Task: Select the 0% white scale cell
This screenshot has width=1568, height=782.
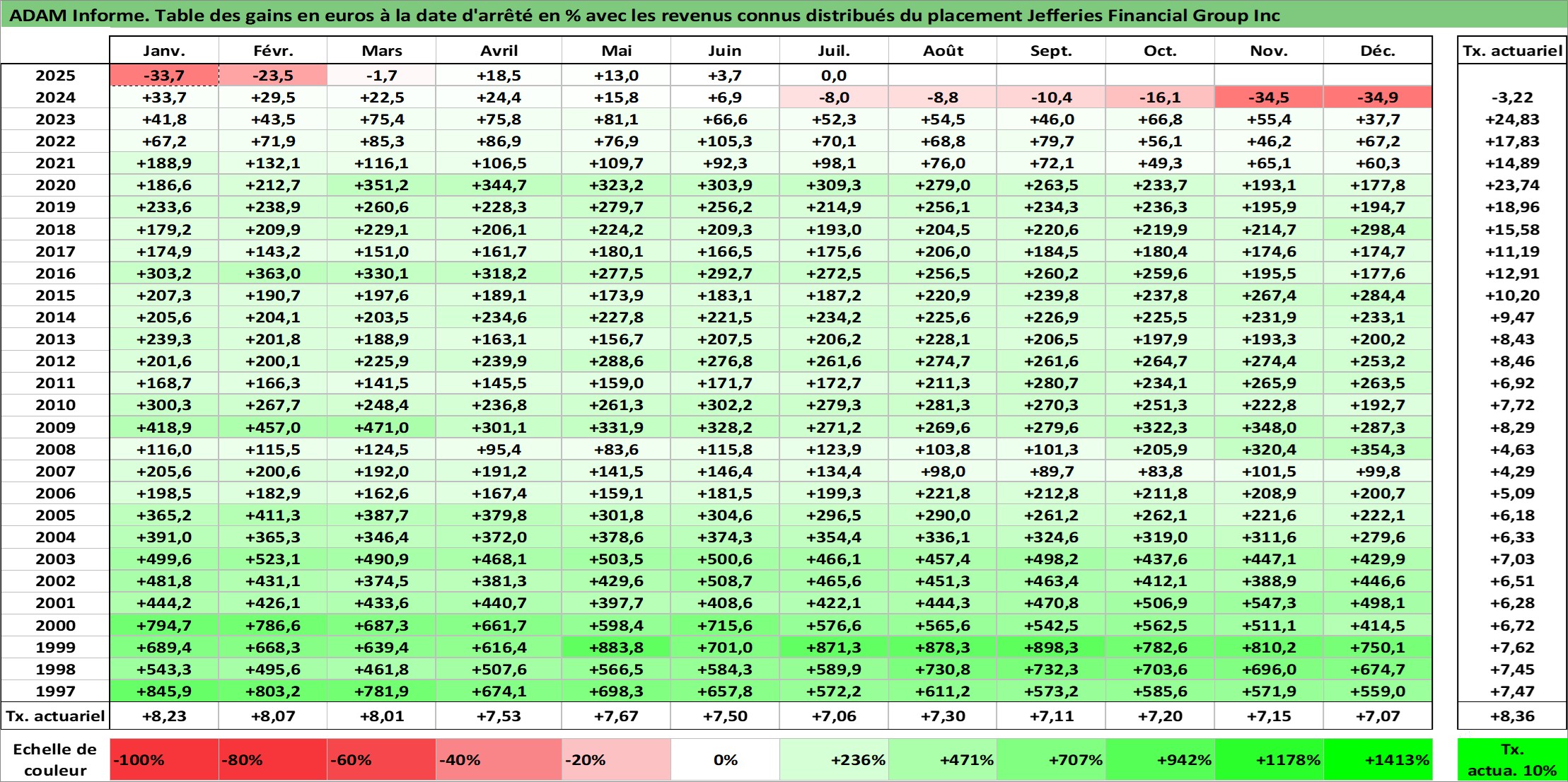Action: pos(725,760)
